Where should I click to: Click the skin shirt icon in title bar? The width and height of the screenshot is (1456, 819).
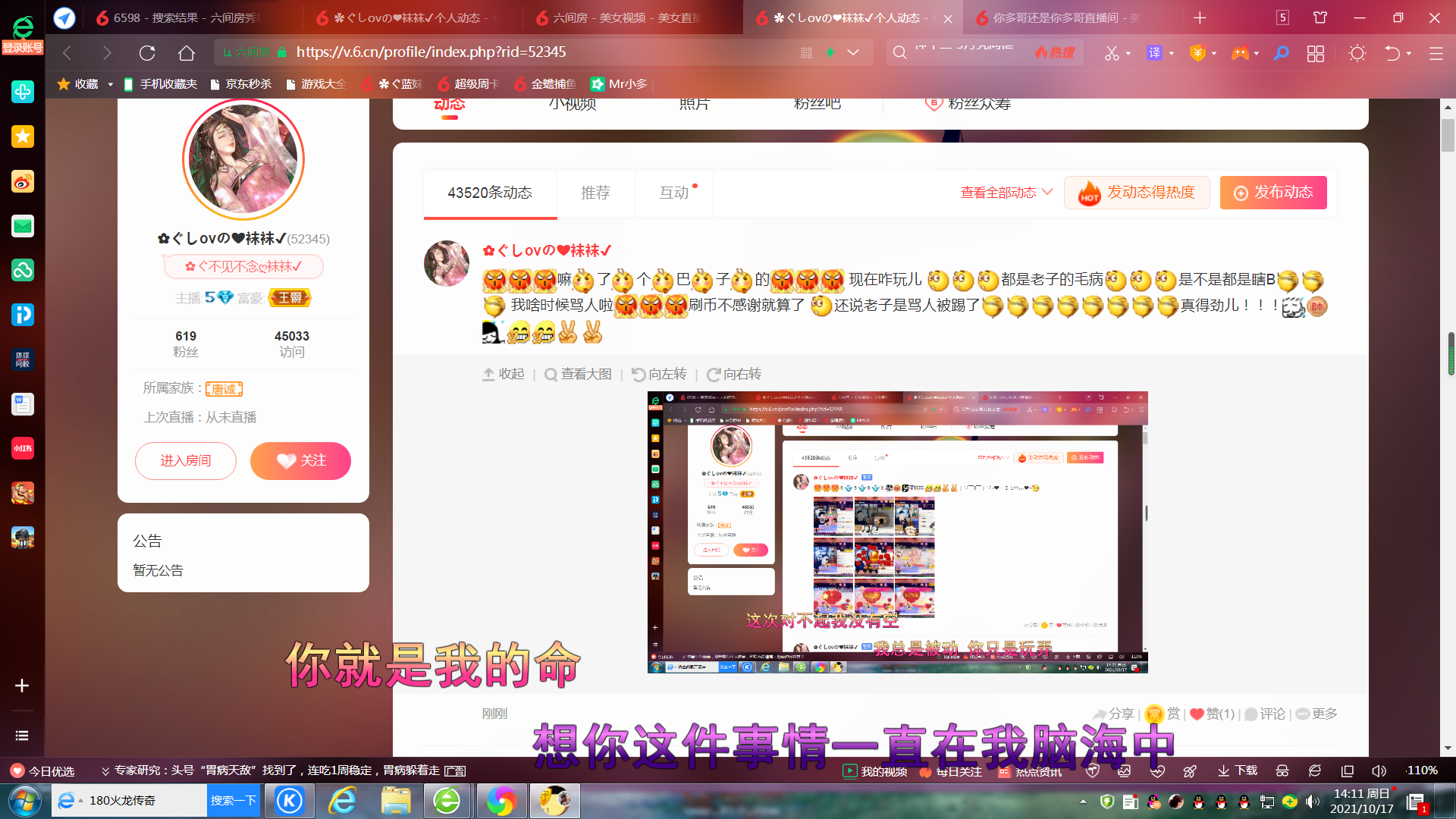[x=1320, y=17]
